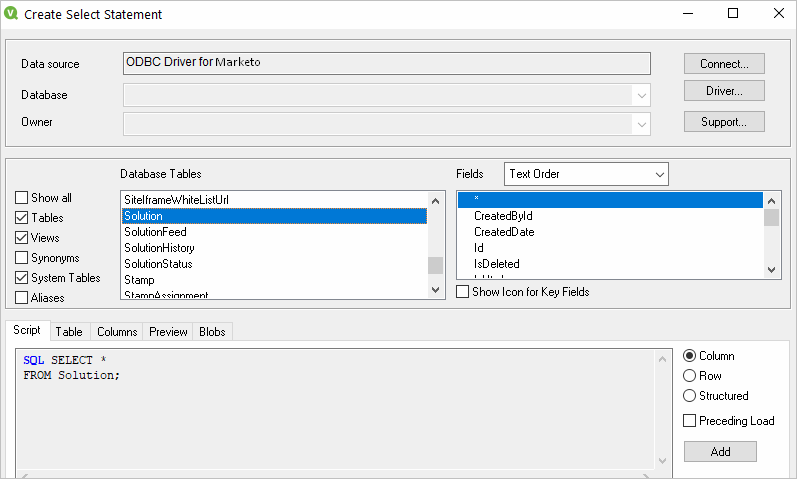This screenshot has width=797, height=479.
Task: Expand the Owner dropdown
Action: 640,123
